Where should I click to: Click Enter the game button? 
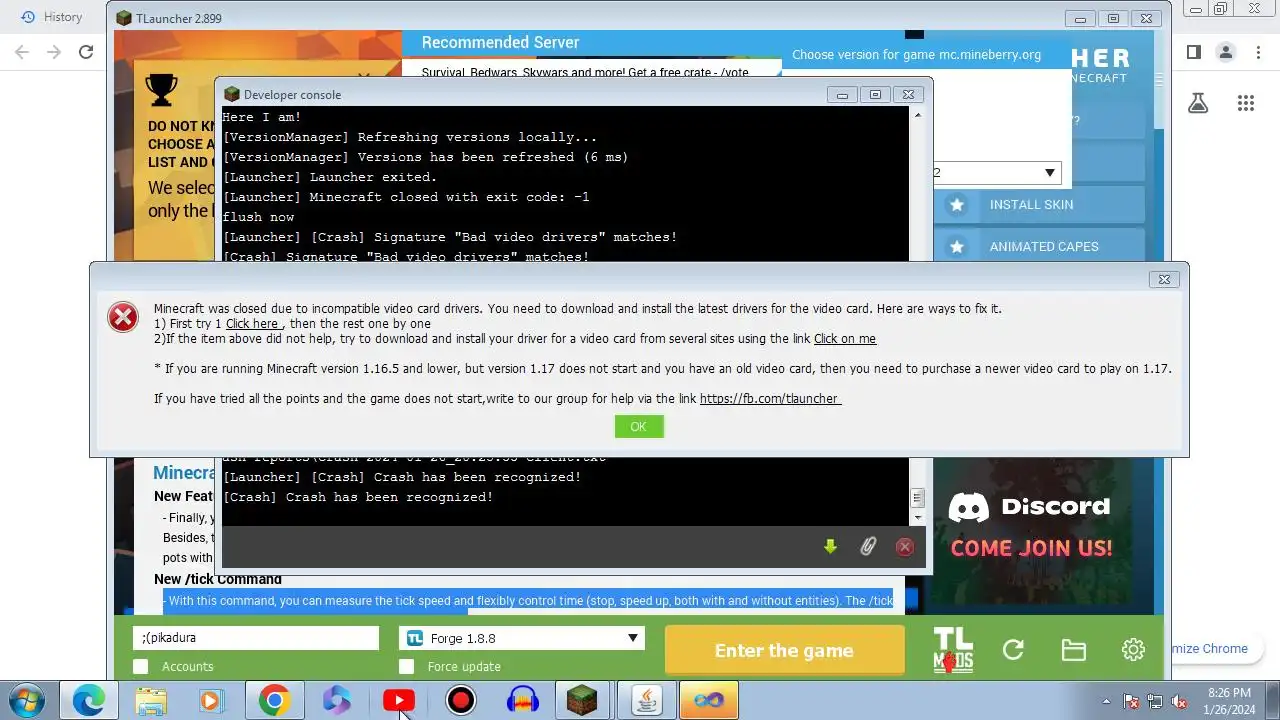click(784, 651)
